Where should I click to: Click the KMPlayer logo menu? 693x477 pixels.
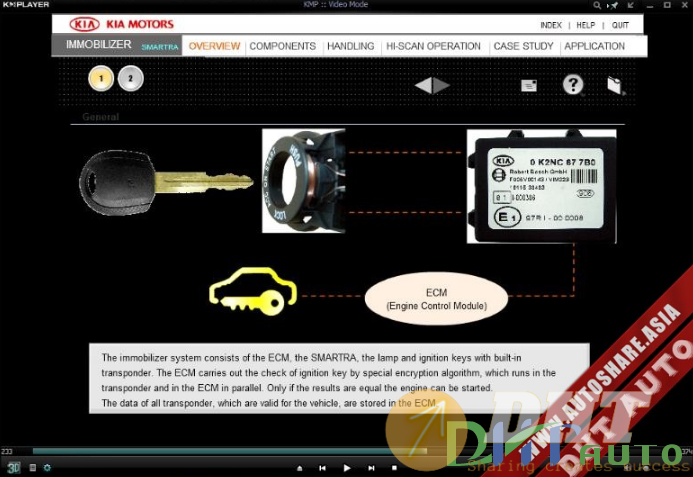point(26,4)
